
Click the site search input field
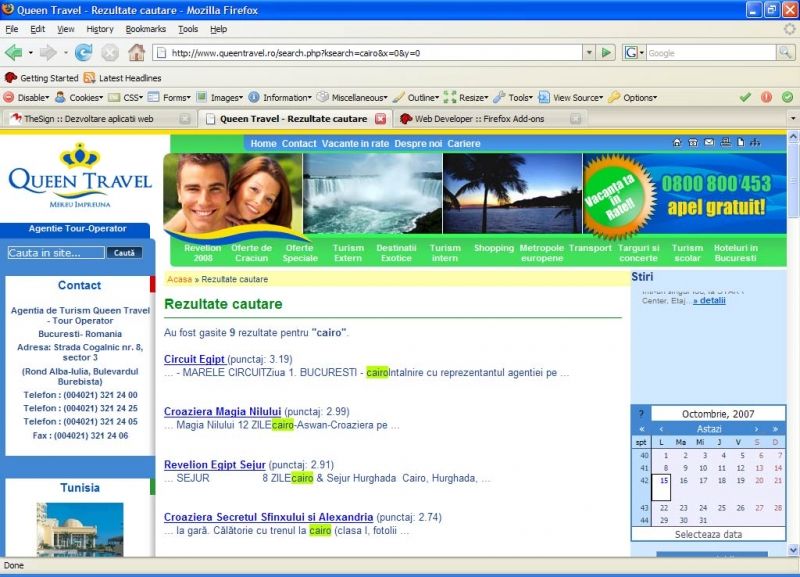click(x=56, y=253)
